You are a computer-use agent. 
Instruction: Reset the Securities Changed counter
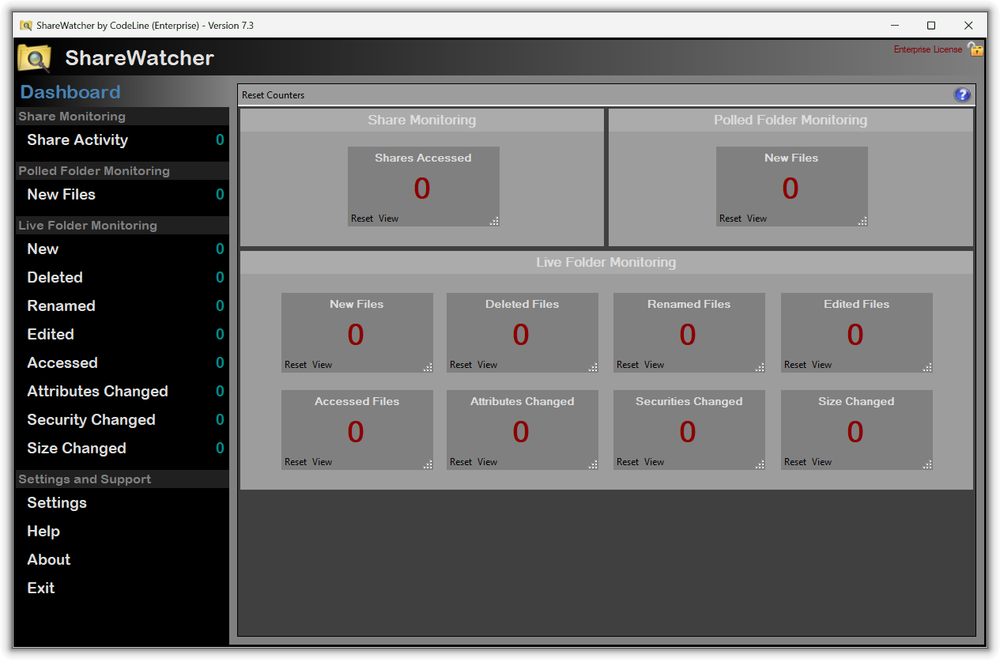(x=628, y=462)
